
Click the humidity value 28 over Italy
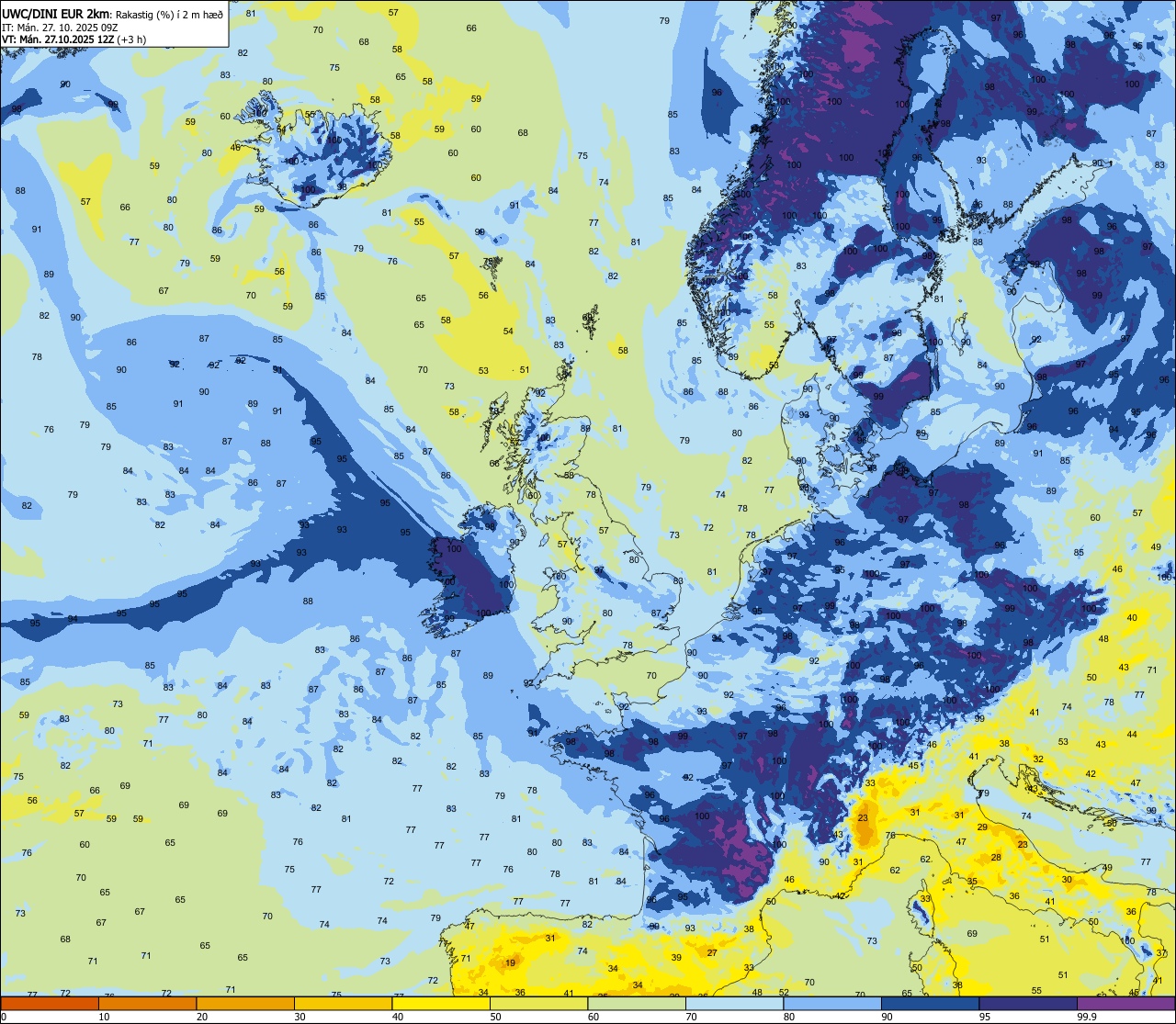pos(996,857)
